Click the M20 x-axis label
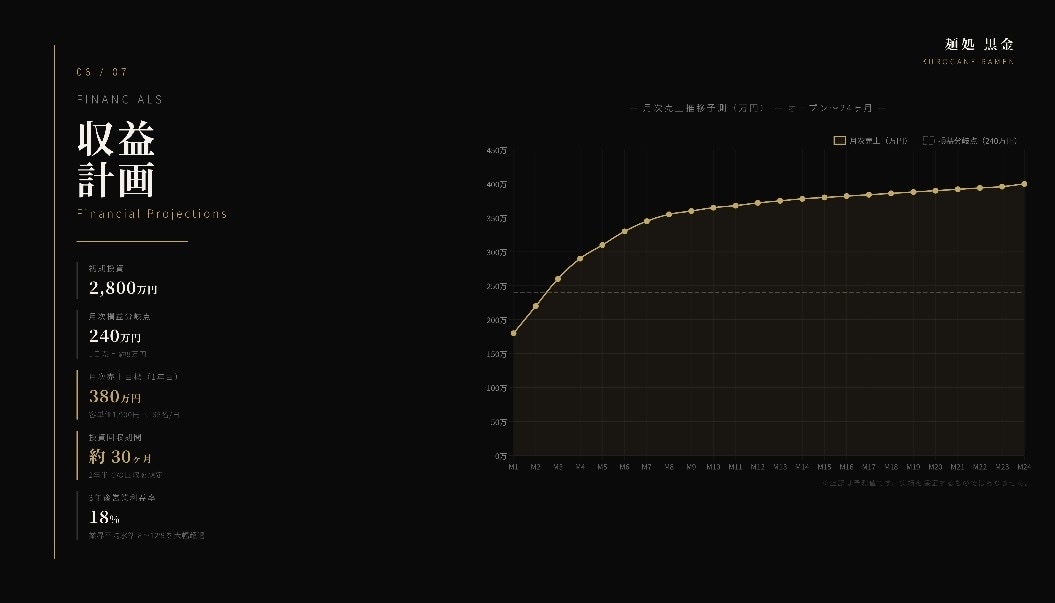The height and width of the screenshot is (603, 1055). tap(935, 467)
